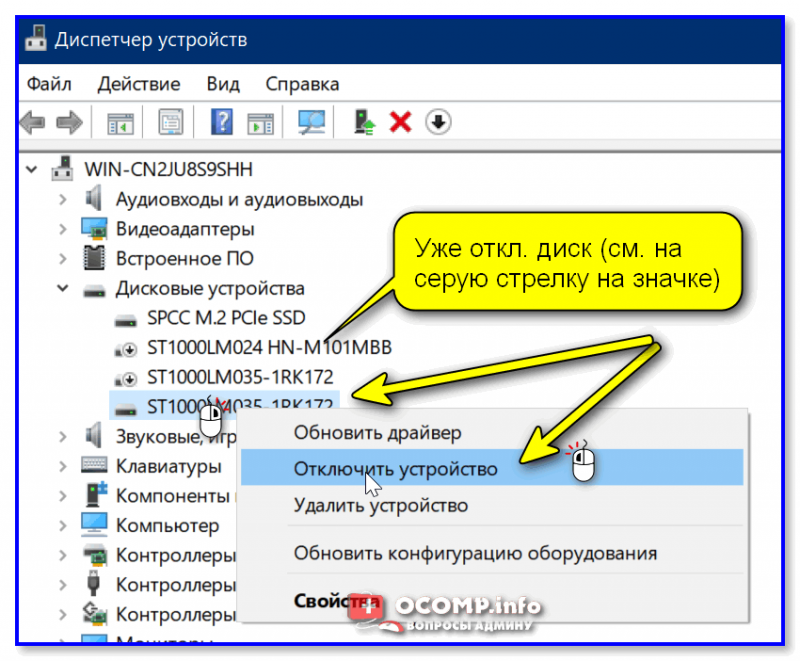Open Свойства from context menu

point(337,601)
